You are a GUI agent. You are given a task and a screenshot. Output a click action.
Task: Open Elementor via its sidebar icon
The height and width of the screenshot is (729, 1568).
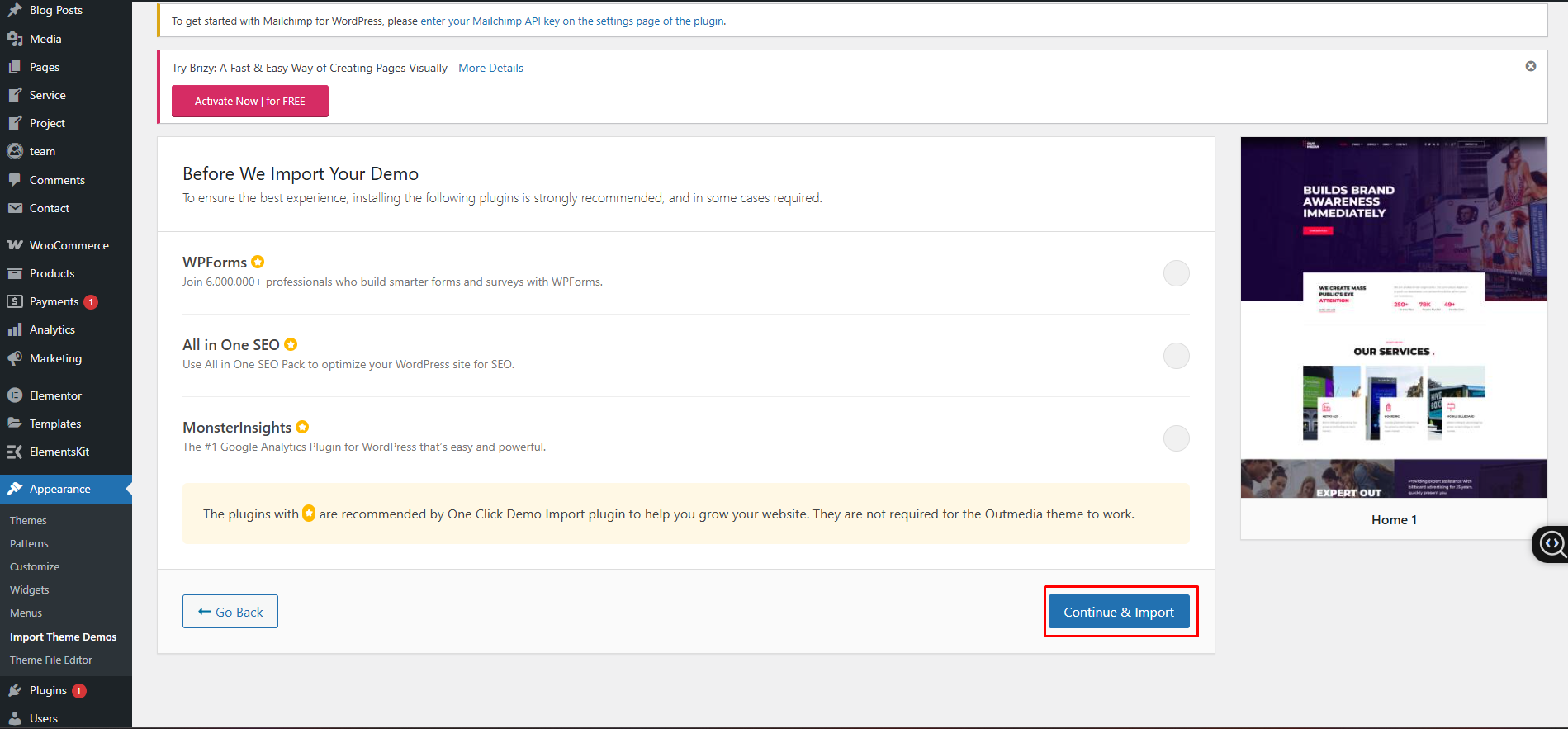click(x=15, y=395)
